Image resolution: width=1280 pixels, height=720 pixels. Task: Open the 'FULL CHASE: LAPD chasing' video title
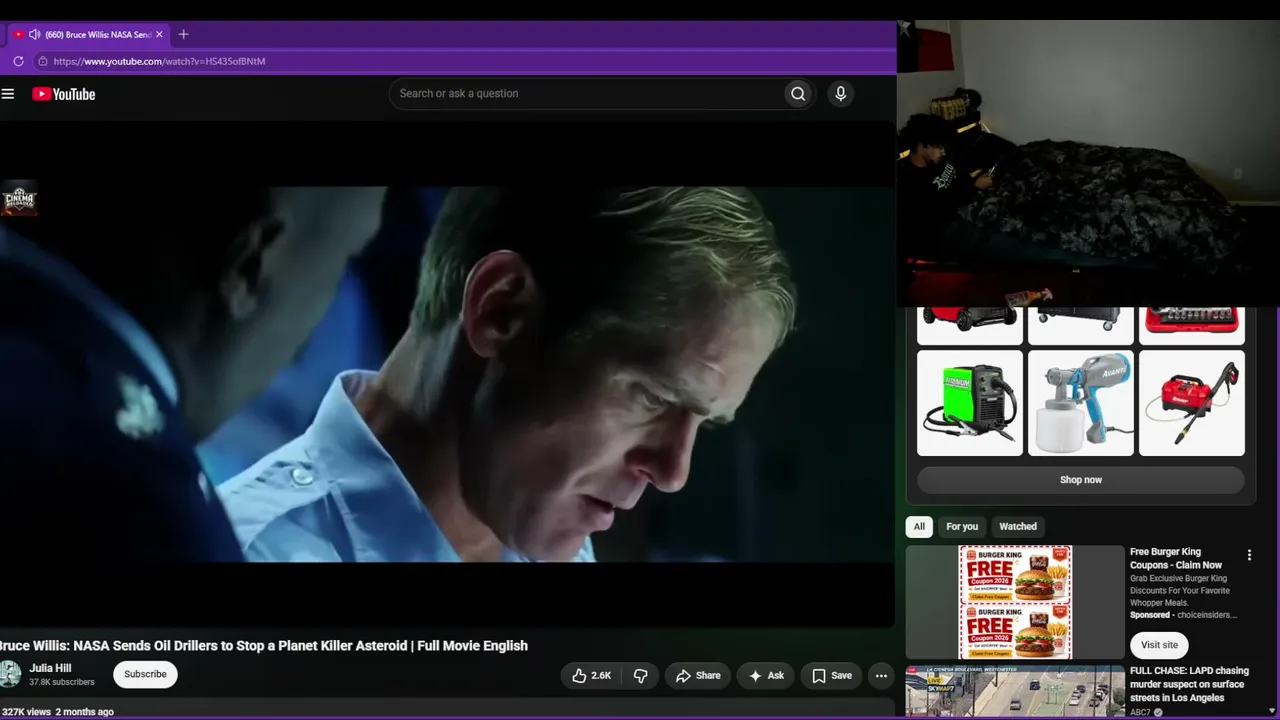point(1189,684)
